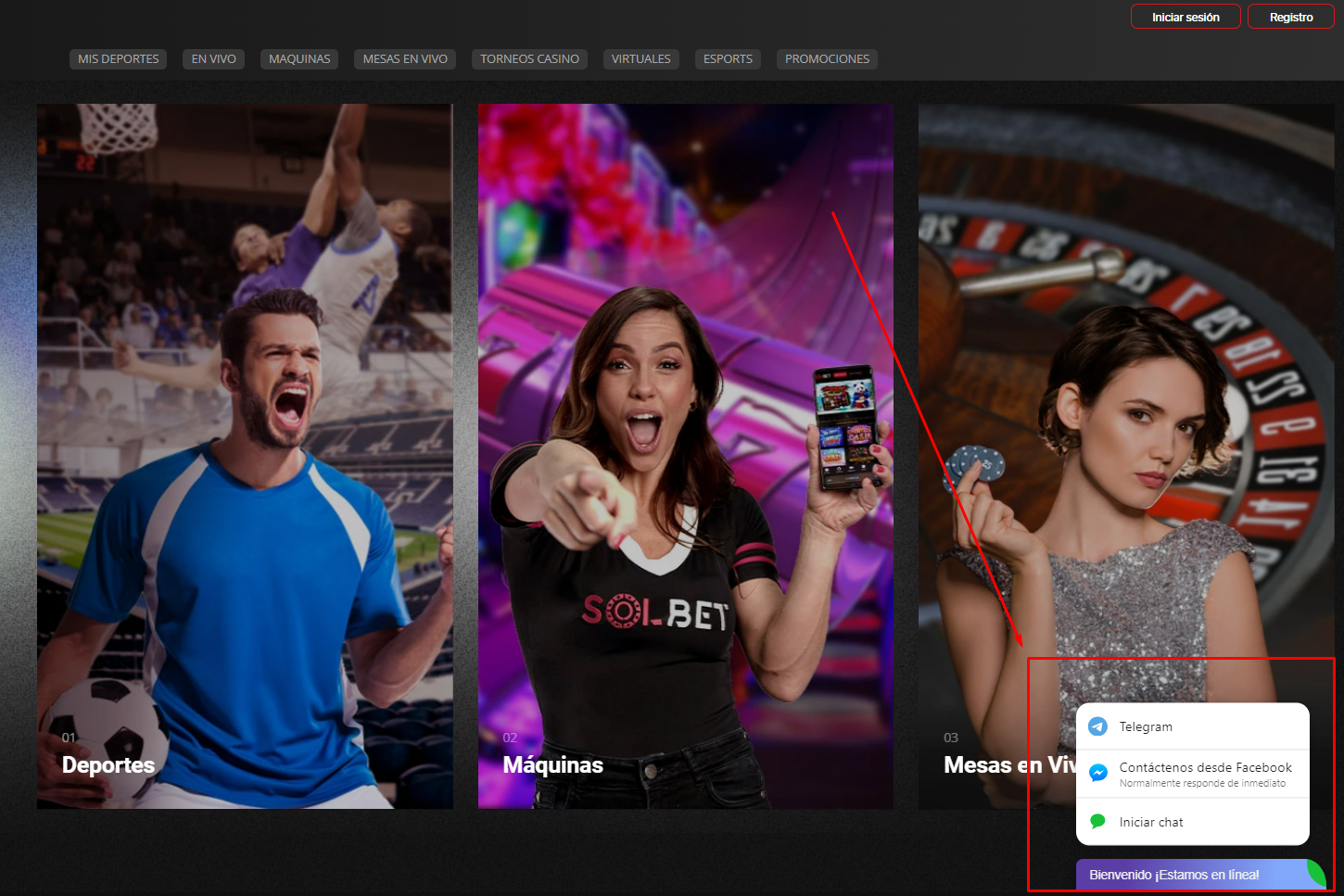Open the Máquinas card image
The image size is (1344, 896).
point(686,456)
